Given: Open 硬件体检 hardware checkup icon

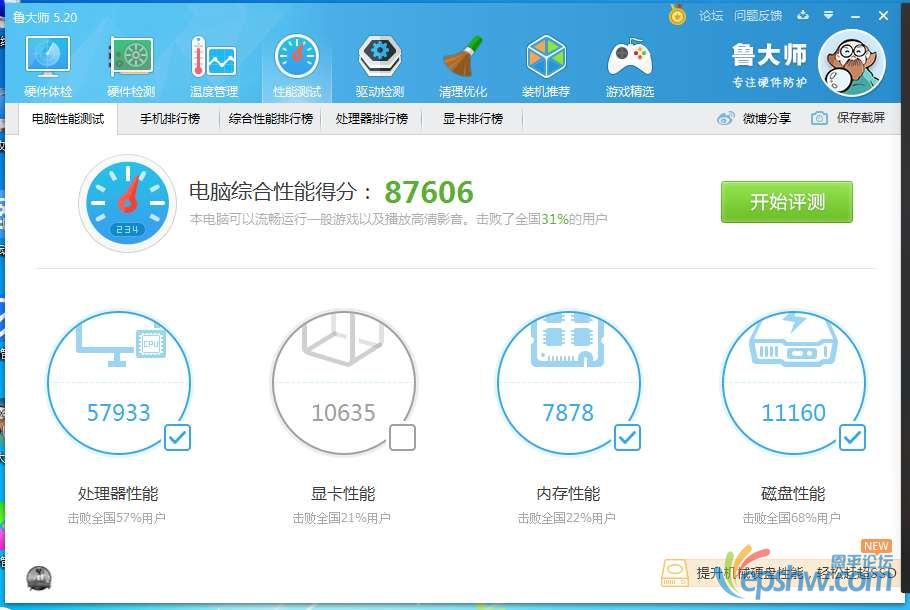Looking at the screenshot, I should pyautogui.click(x=48, y=56).
